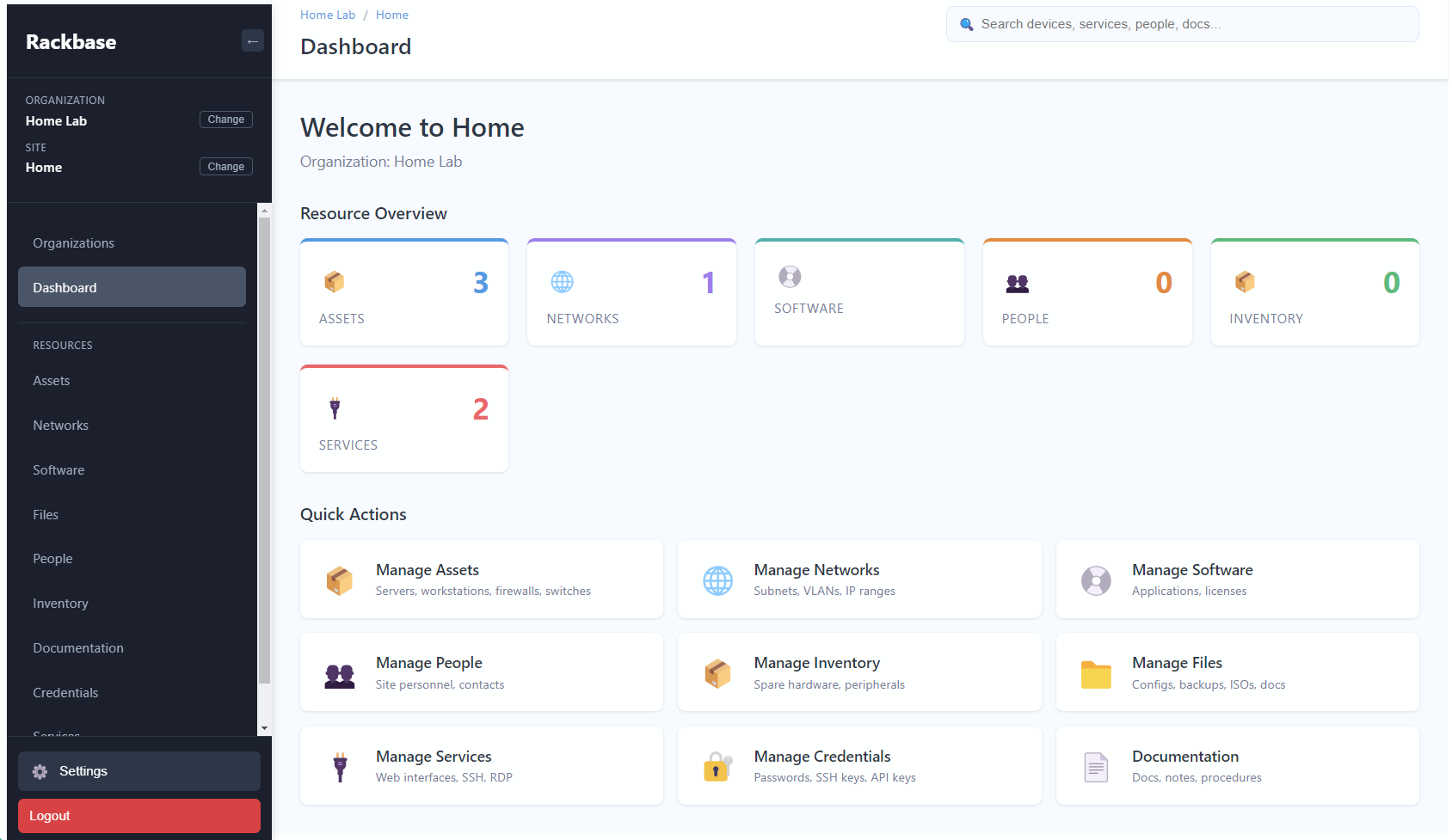The width and height of the screenshot is (1452, 840).
Task: Open Documentation in the sidebar
Action: pyautogui.click(x=132, y=648)
